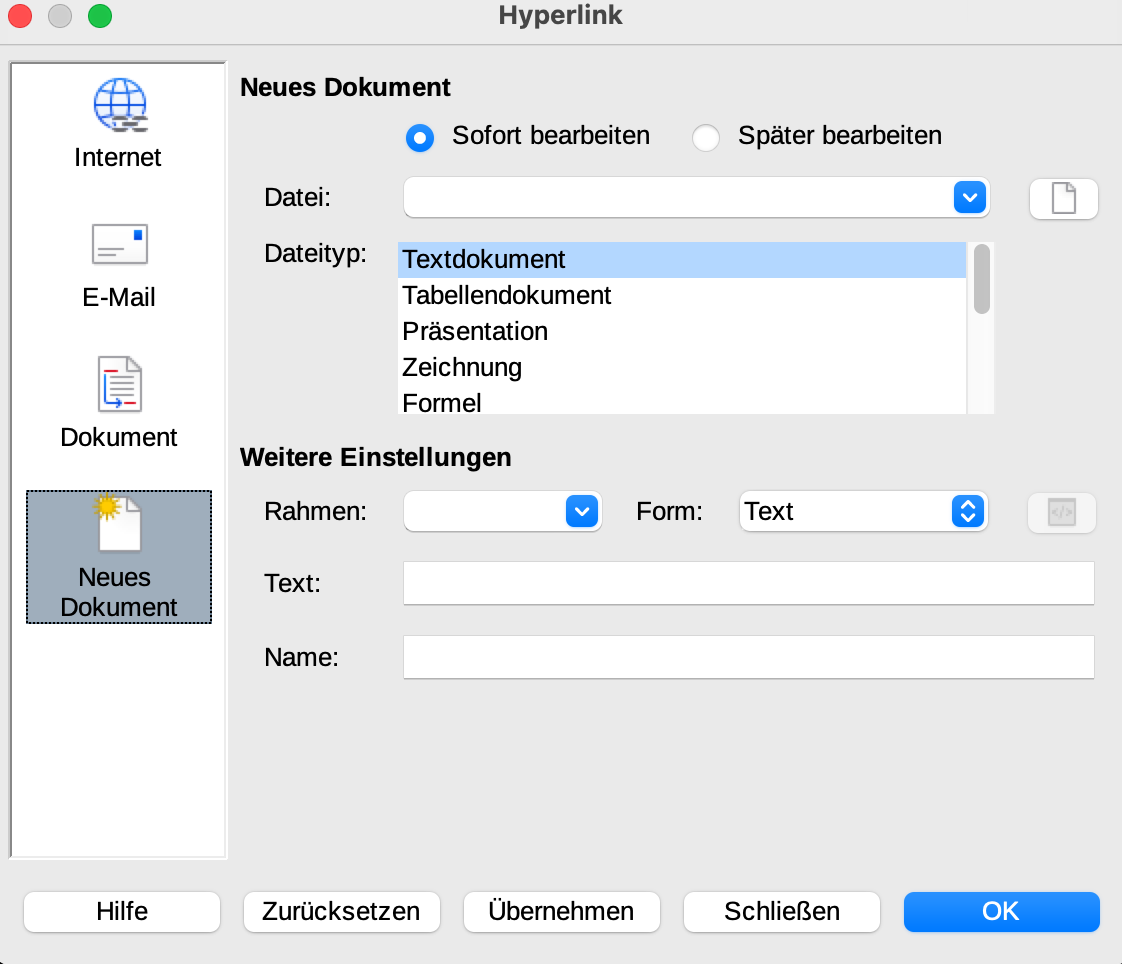Screen dimensions: 1122x964
Task: Confirm with the OK button
Action: tap(1001, 912)
